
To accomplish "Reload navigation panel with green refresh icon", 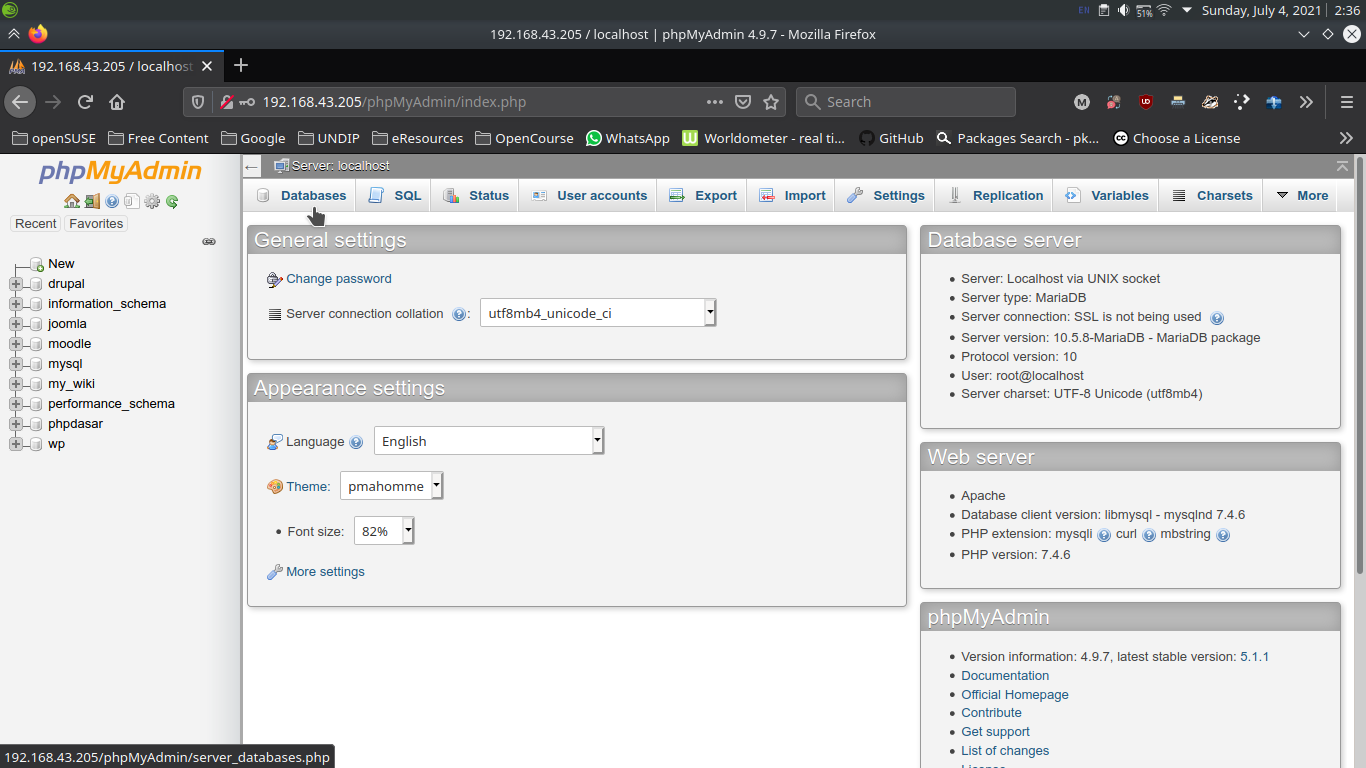I will click(x=172, y=201).
